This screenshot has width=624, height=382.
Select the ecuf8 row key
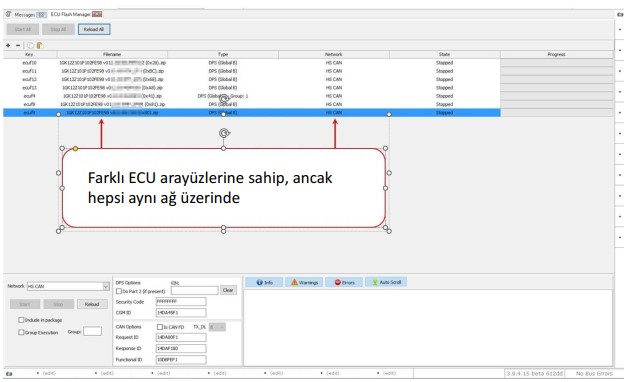[29, 105]
